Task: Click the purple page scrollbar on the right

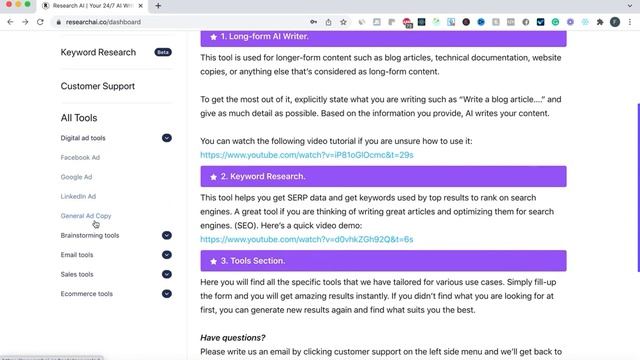Action: coord(638,188)
